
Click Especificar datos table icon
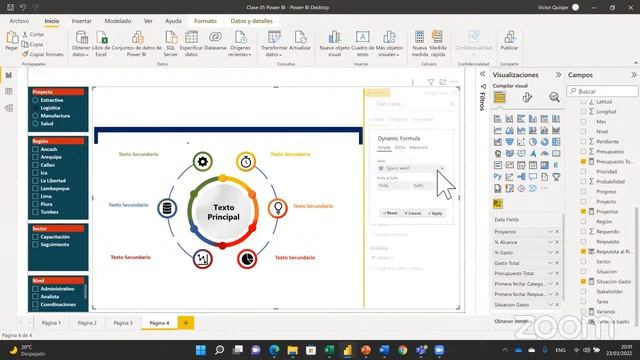click(191, 38)
